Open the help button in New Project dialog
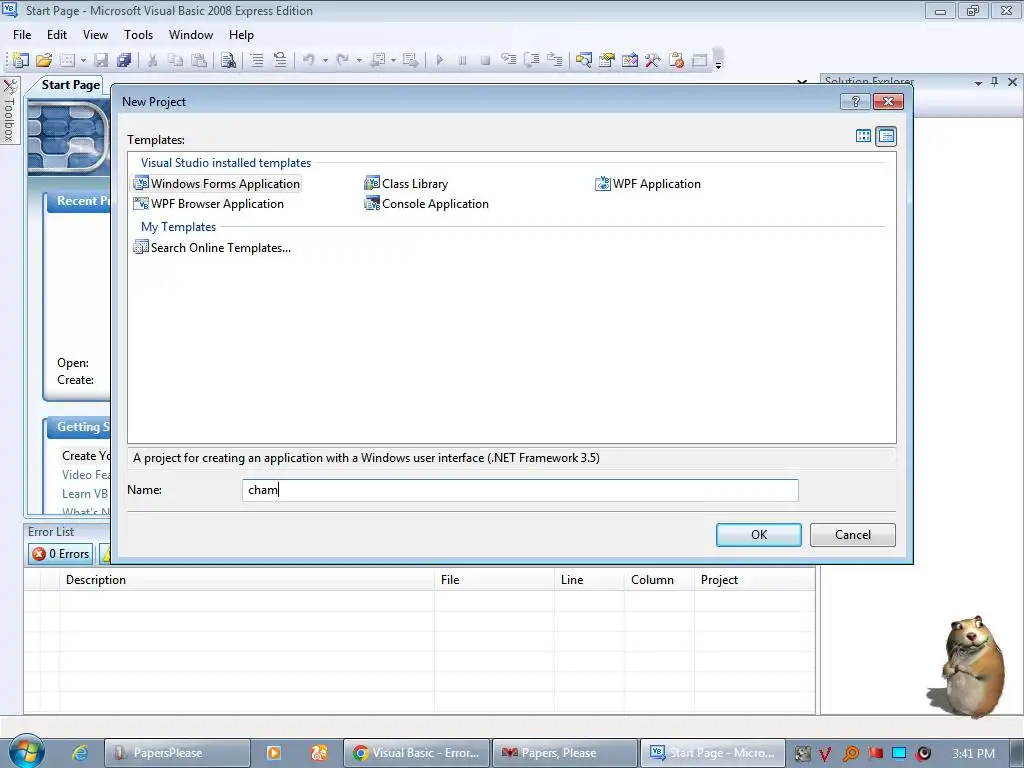The width and height of the screenshot is (1024, 768). tap(856, 101)
